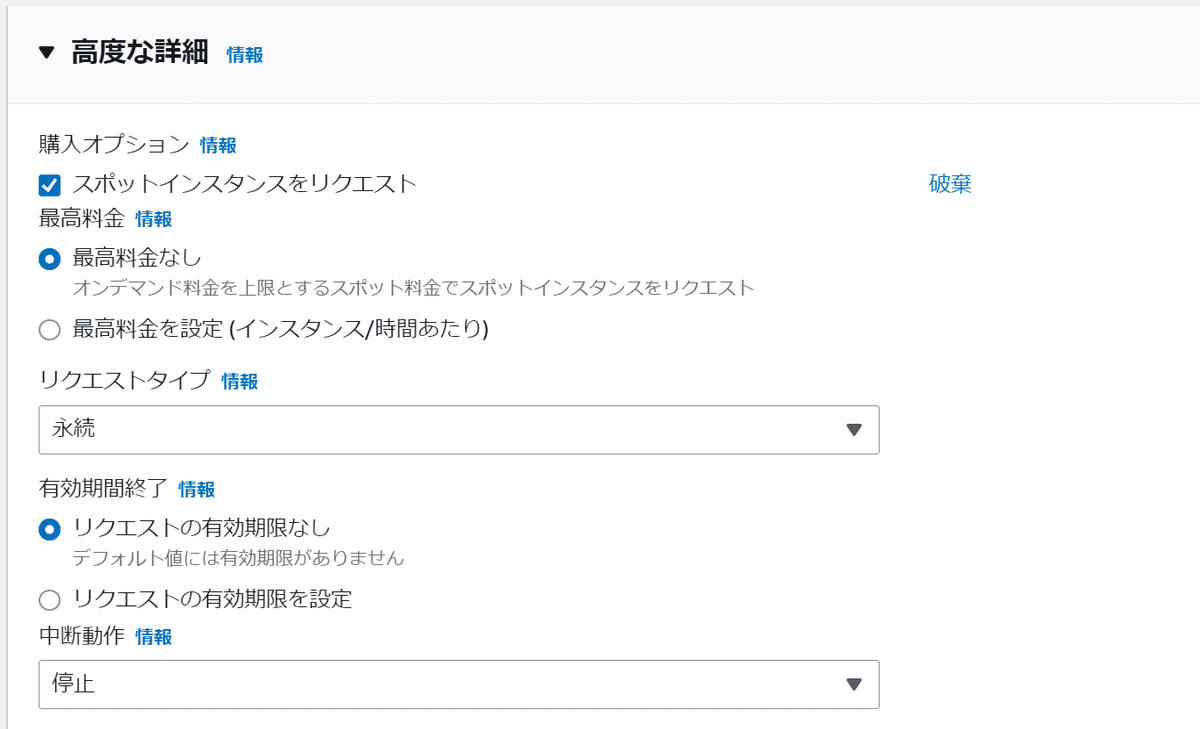
Task: Click the 破棄 link
Action: (x=950, y=184)
